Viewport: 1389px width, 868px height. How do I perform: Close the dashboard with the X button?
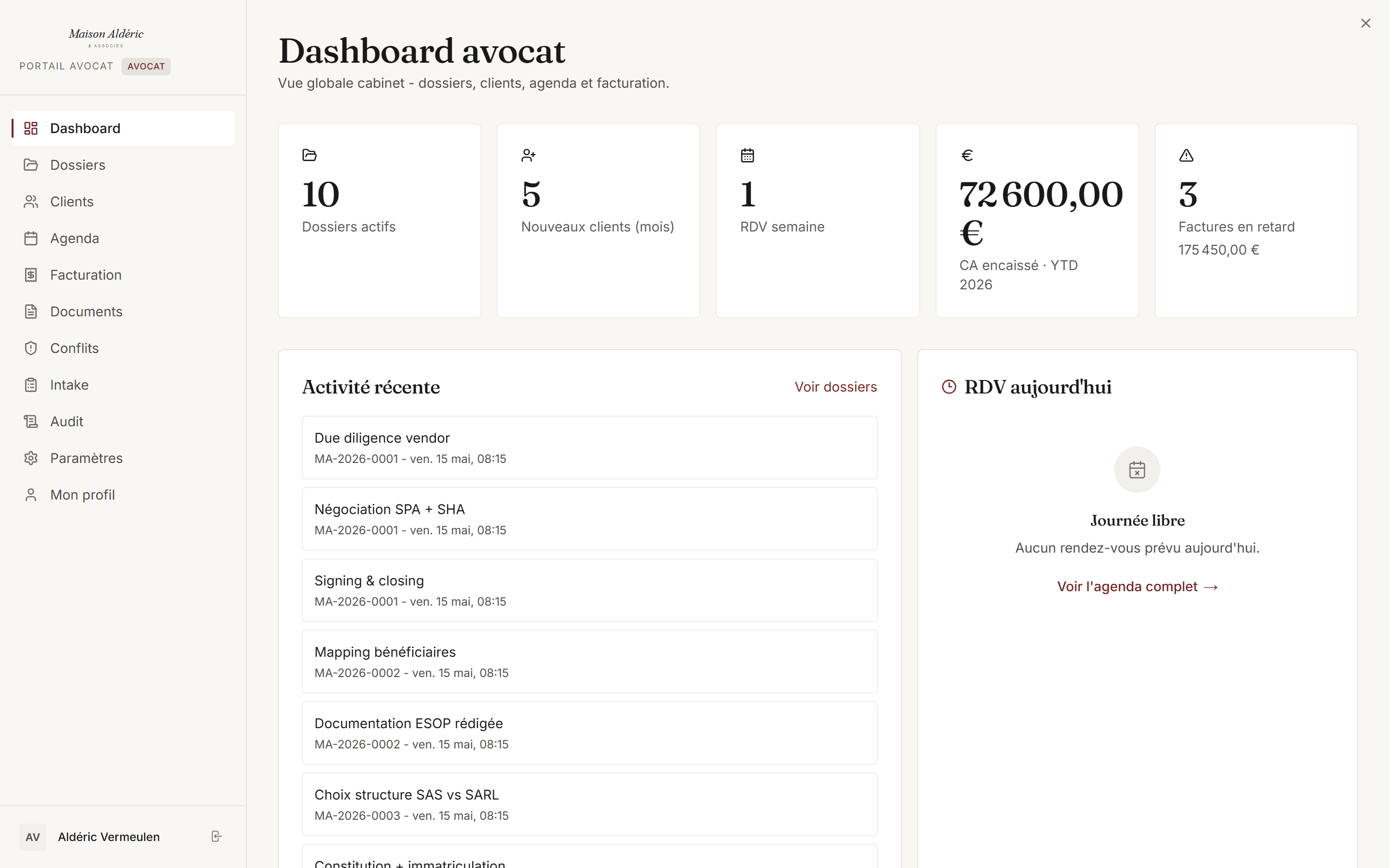[1365, 24]
